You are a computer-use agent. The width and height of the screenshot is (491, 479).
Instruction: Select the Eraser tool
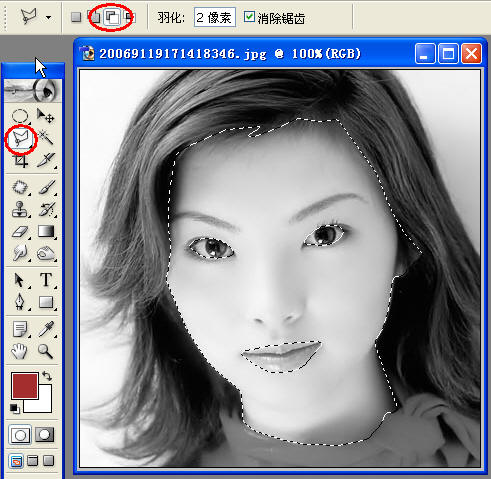pyautogui.click(x=20, y=232)
